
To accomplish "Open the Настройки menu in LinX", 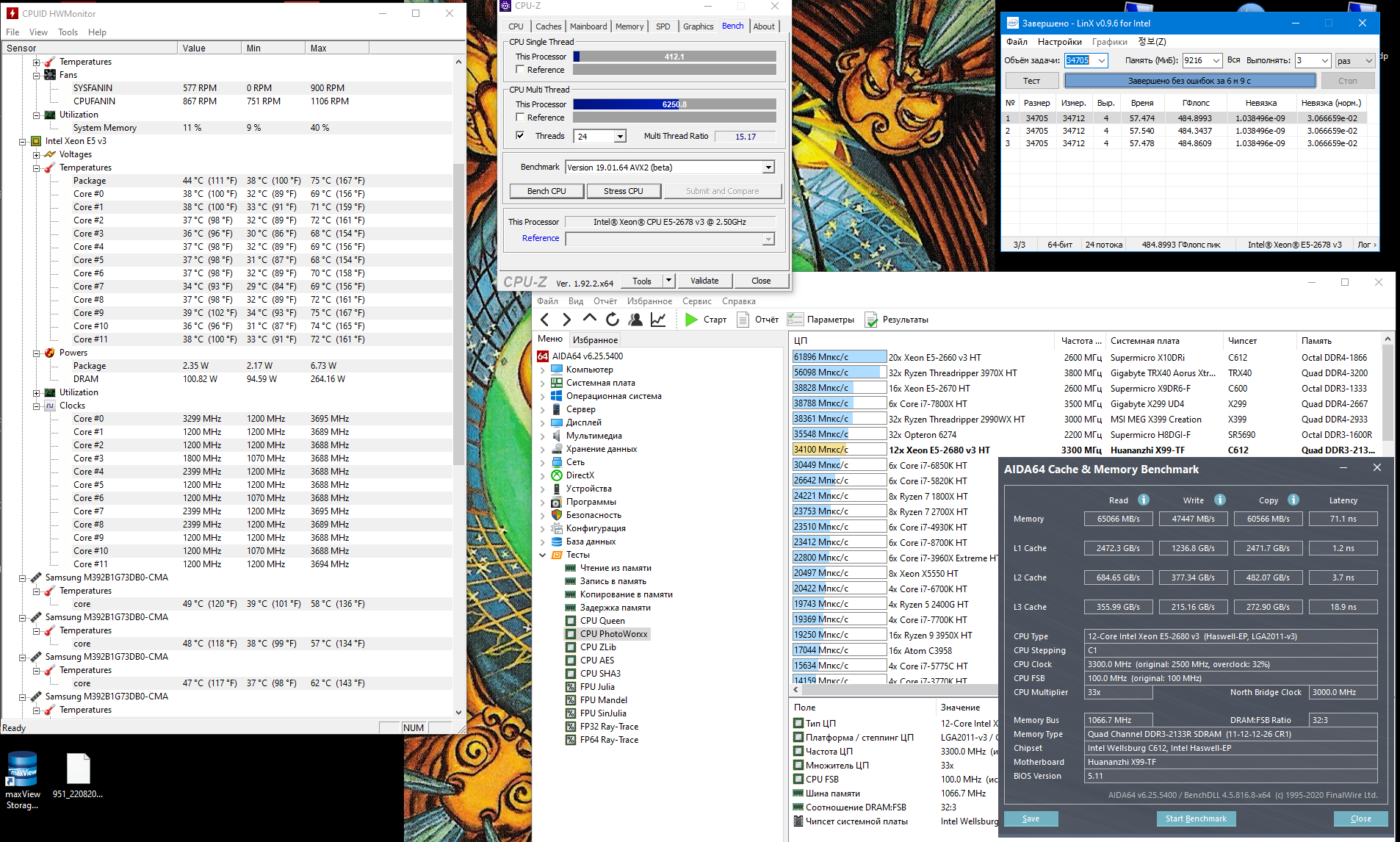I will [1060, 42].
